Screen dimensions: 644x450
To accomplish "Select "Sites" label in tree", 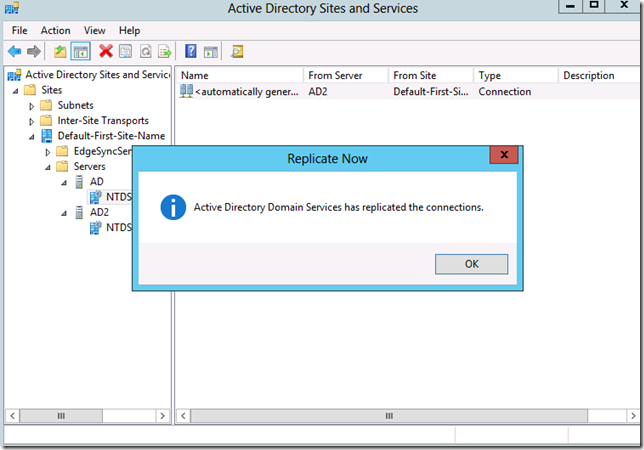I will click(52, 90).
